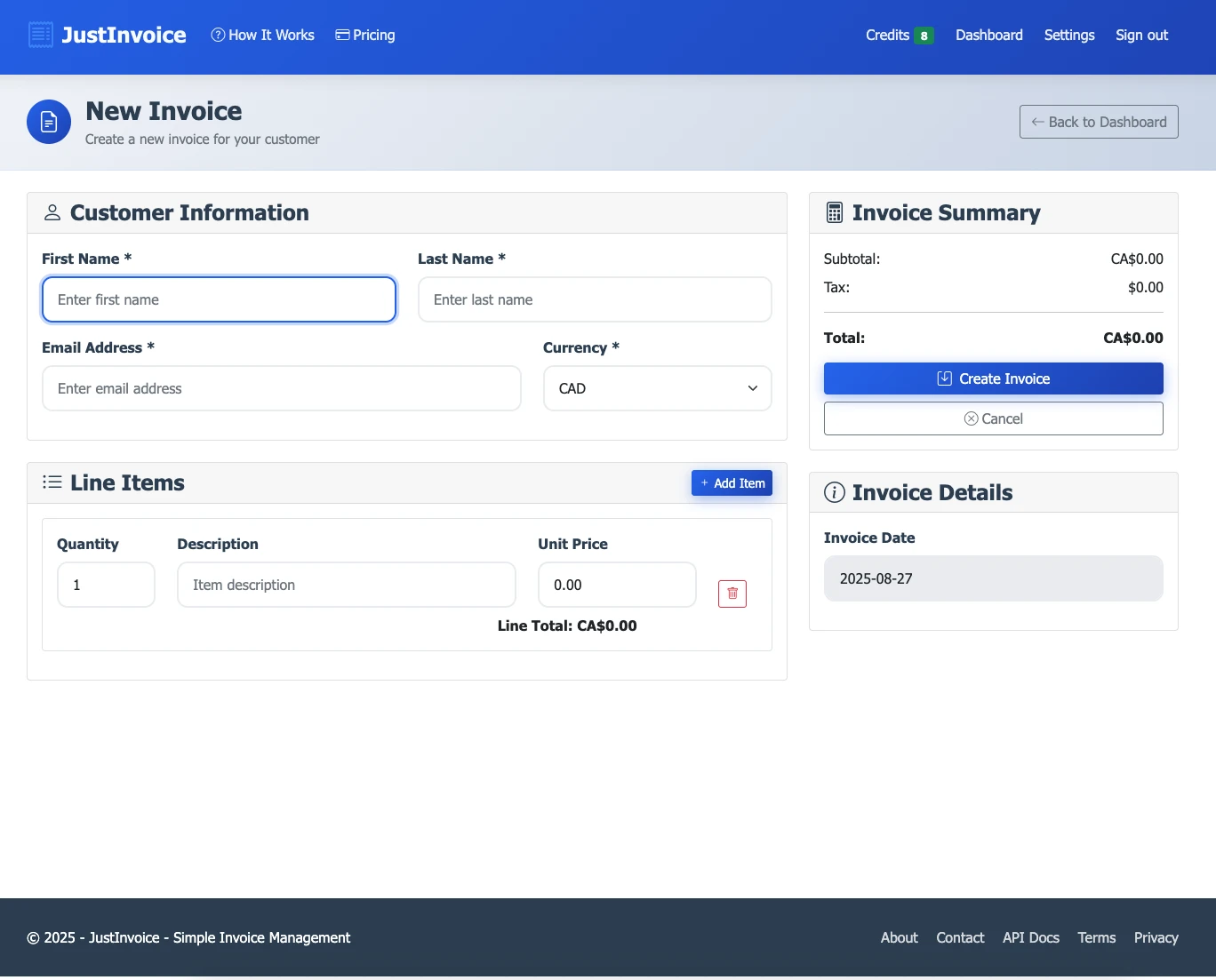The height and width of the screenshot is (980, 1216).
Task: Click the Email Address field
Action: pos(281,388)
